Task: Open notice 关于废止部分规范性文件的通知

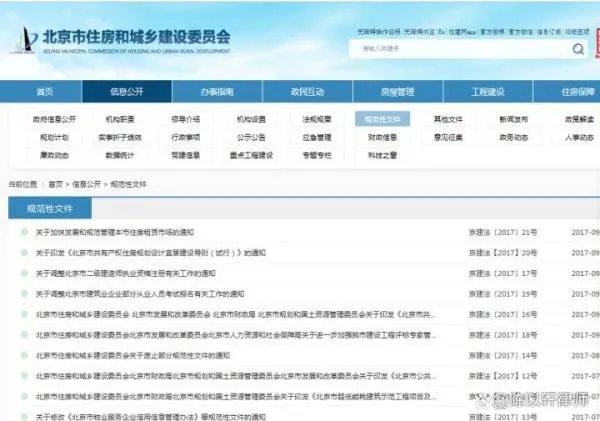Action: click(133, 356)
